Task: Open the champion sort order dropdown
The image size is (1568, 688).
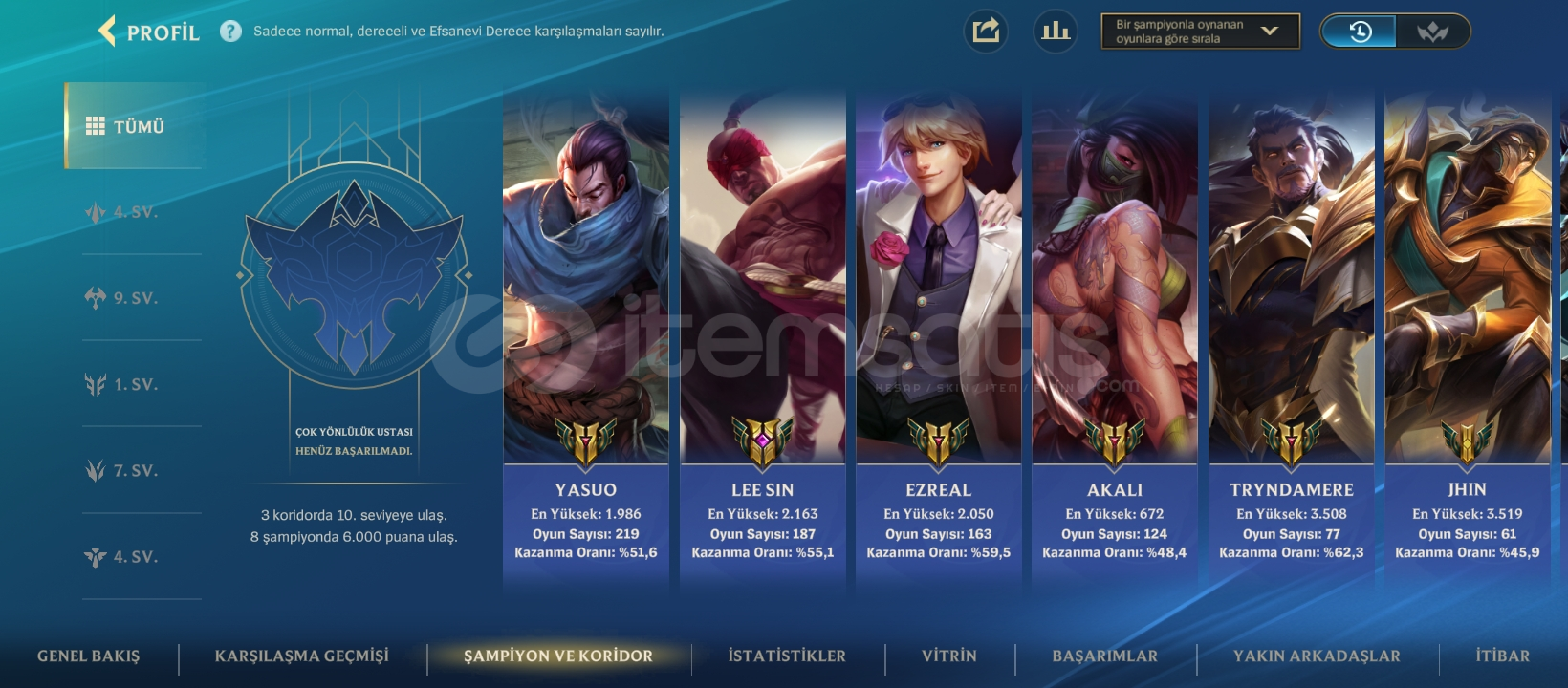Action: [x=1200, y=32]
